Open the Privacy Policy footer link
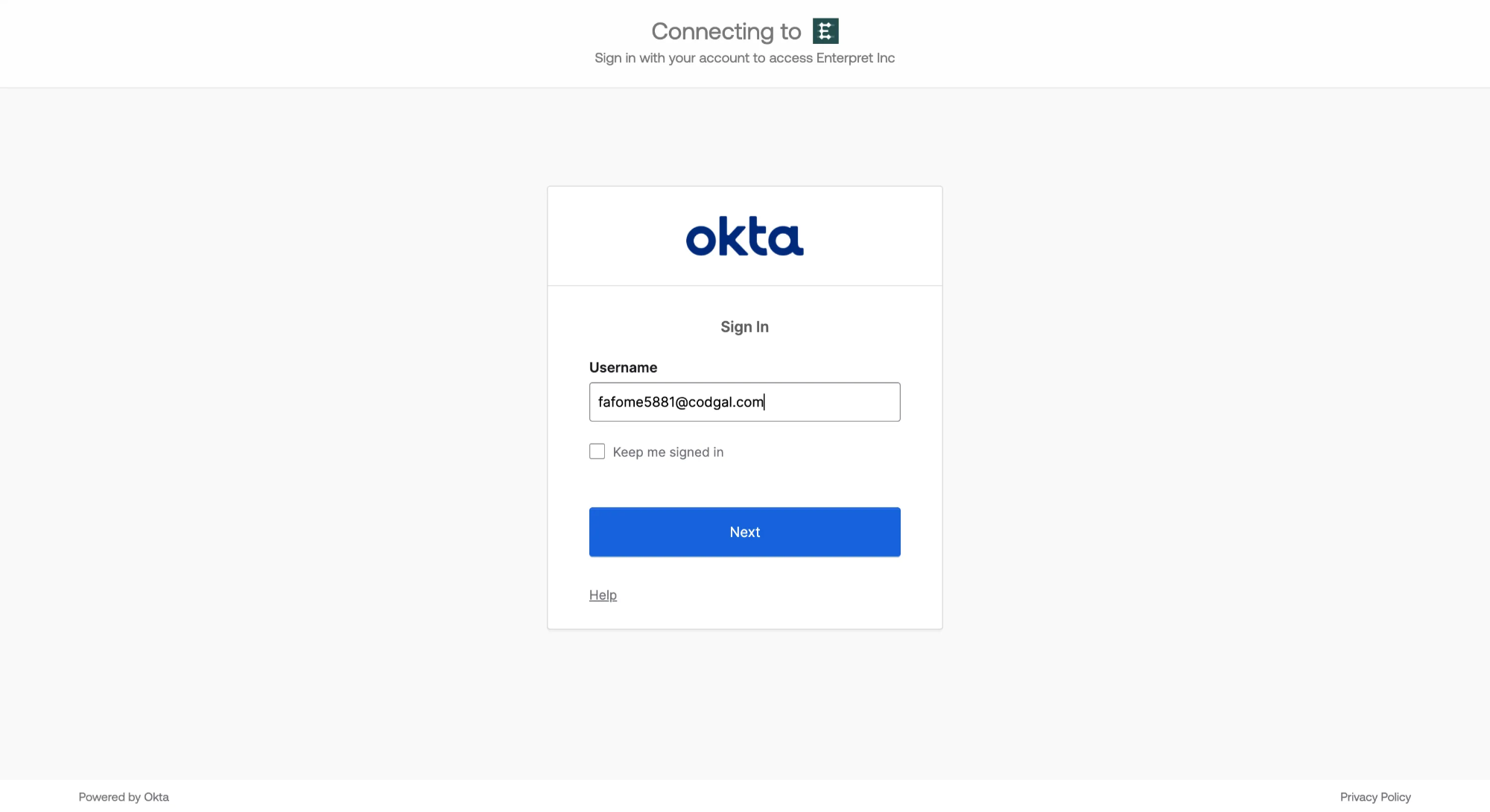 point(1375,797)
